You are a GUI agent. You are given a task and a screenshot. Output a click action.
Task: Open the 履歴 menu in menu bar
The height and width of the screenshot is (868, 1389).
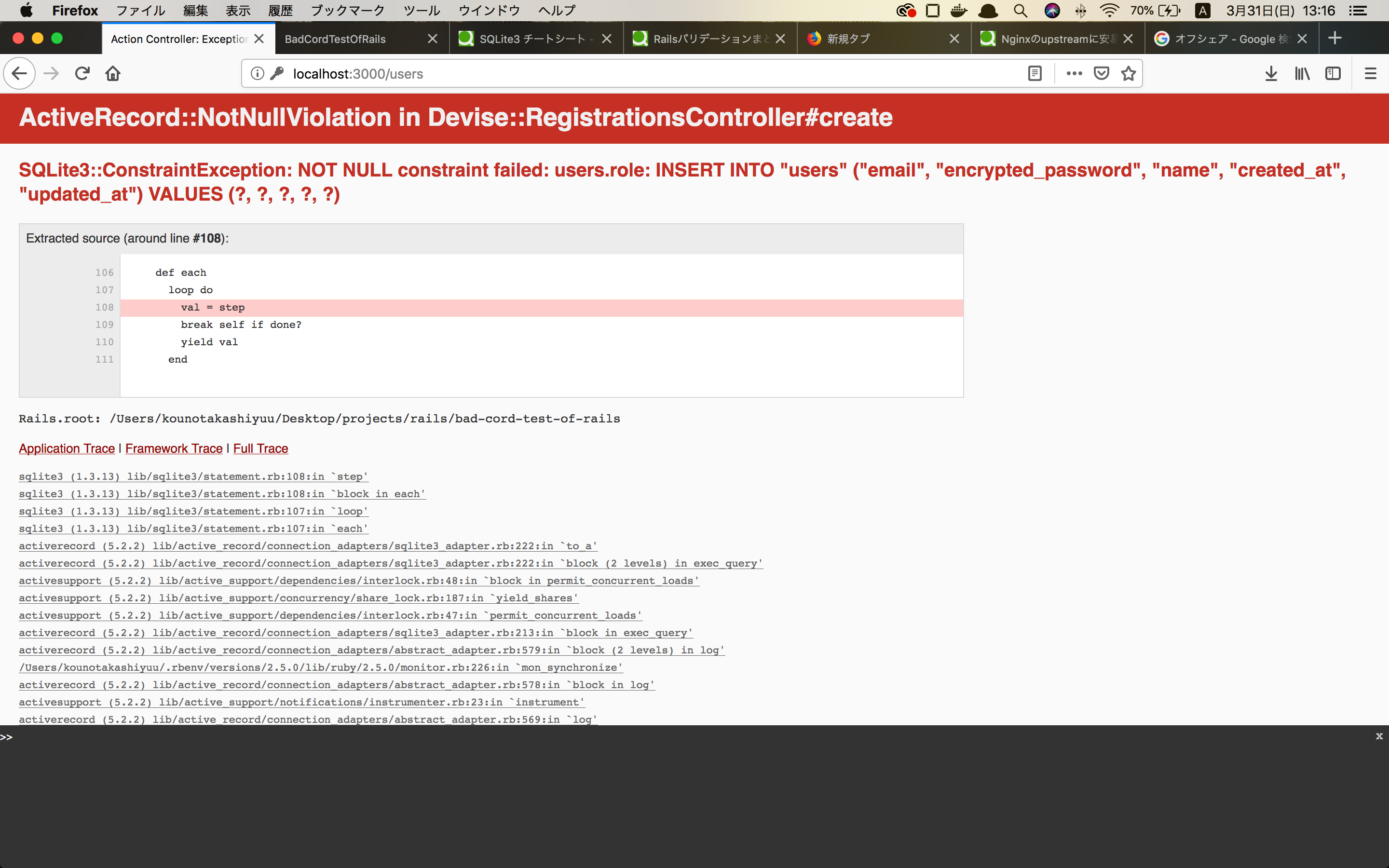(x=280, y=10)
